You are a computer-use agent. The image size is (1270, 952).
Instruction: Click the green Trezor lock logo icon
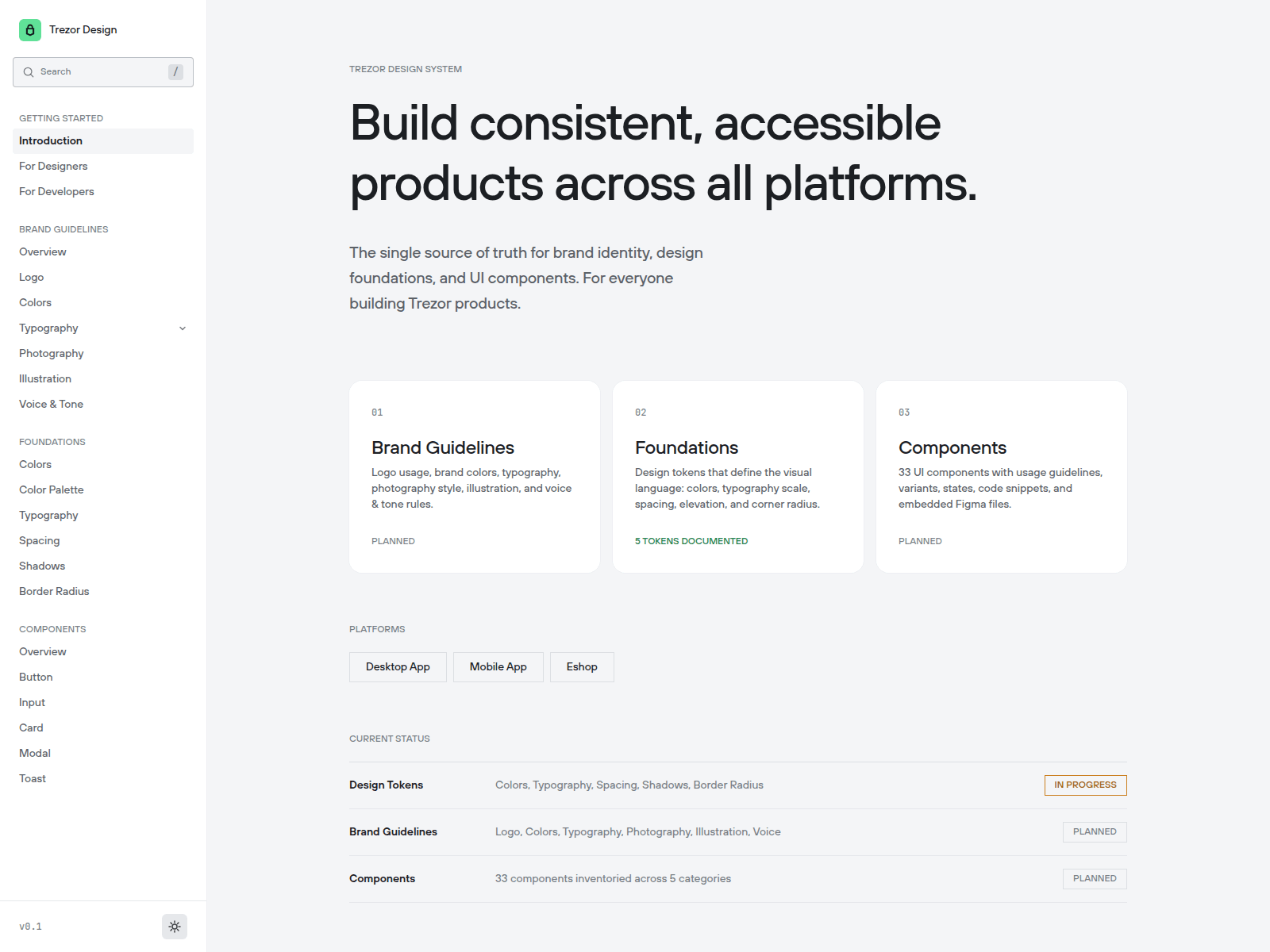point(30,30)
